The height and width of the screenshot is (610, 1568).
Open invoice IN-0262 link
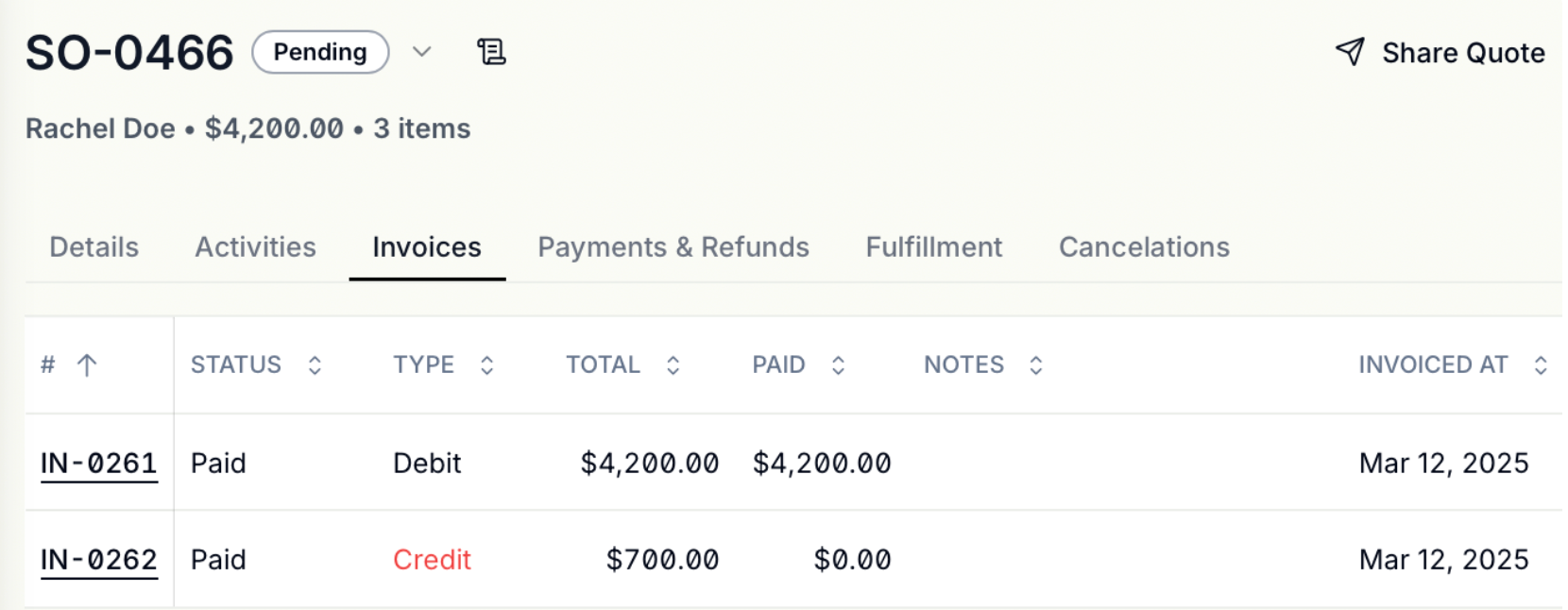(99, 560)
